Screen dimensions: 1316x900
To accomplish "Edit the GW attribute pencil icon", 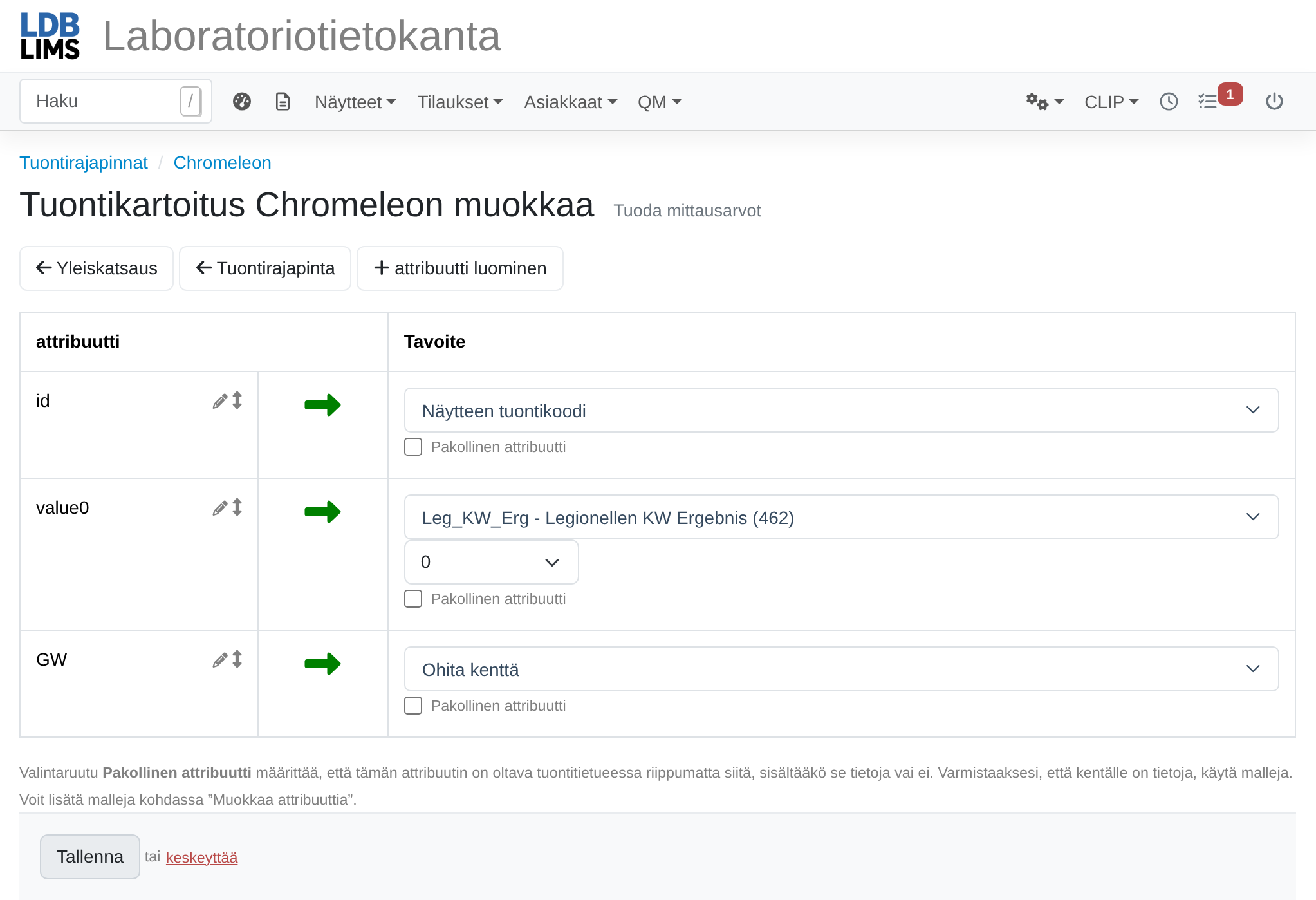I will [220, 660].
